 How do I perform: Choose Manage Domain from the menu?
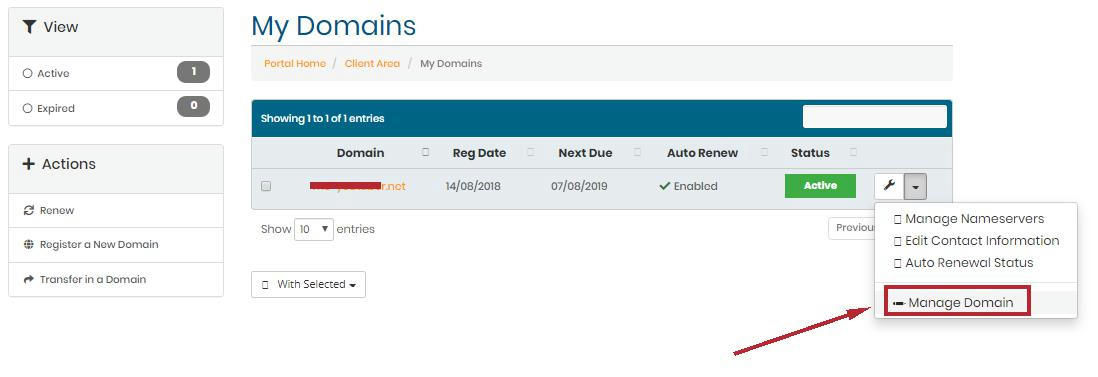957,303
